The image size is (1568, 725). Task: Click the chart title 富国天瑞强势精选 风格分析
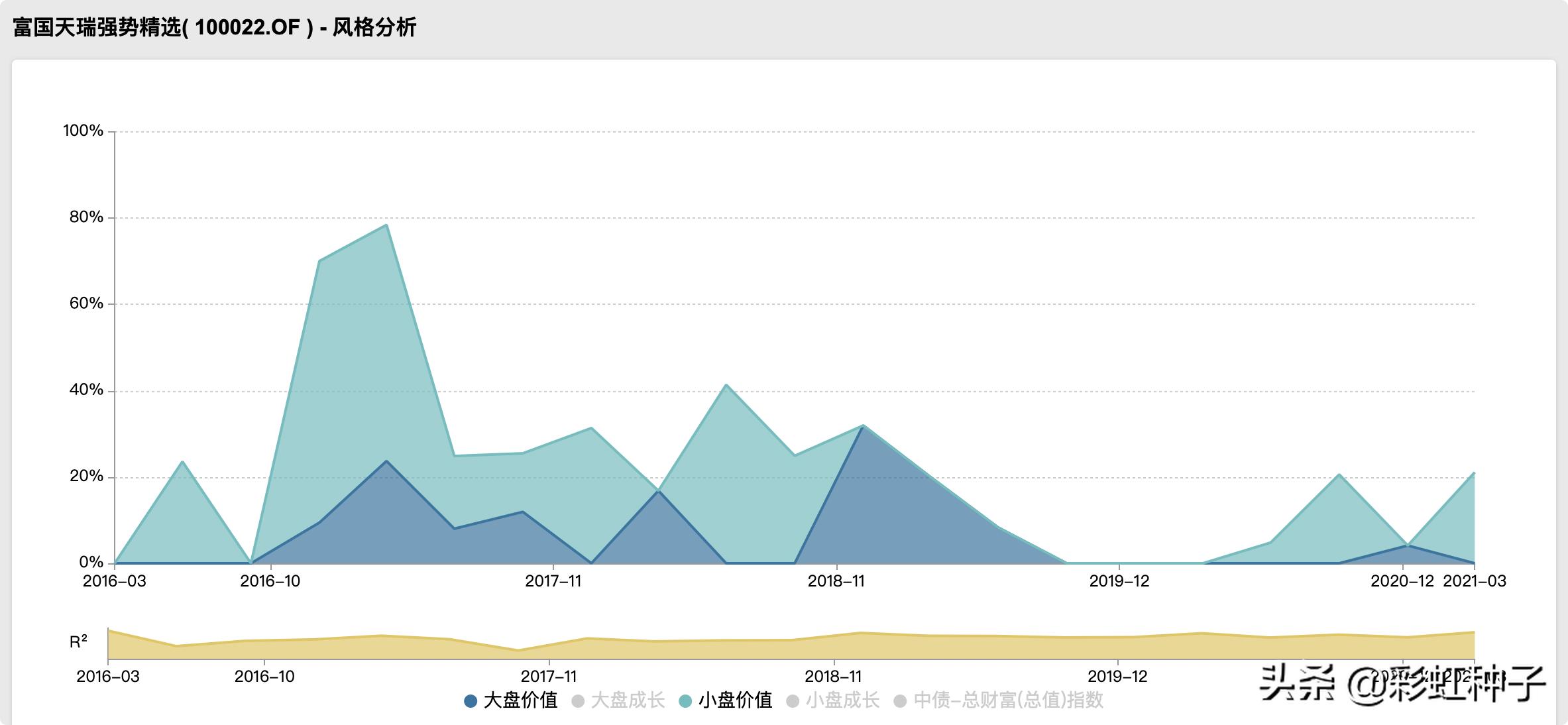coord(214,28)
